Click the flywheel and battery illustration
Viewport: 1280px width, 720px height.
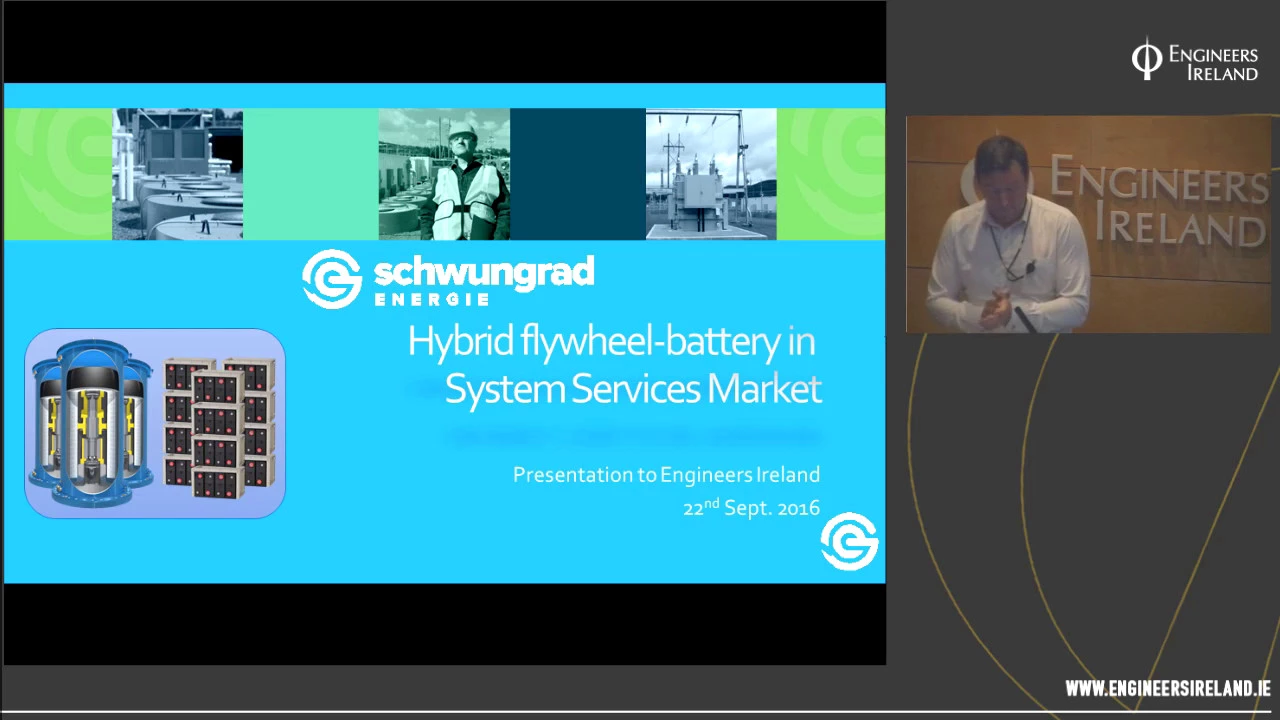tap(155, 423)
